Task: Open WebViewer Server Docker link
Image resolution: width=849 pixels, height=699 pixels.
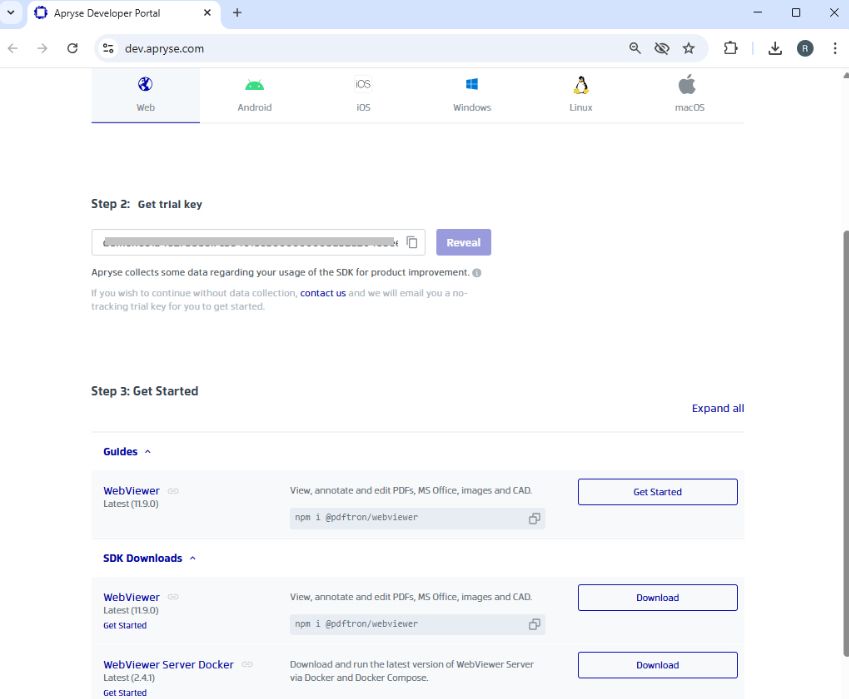Action: [x=168, y=664]
